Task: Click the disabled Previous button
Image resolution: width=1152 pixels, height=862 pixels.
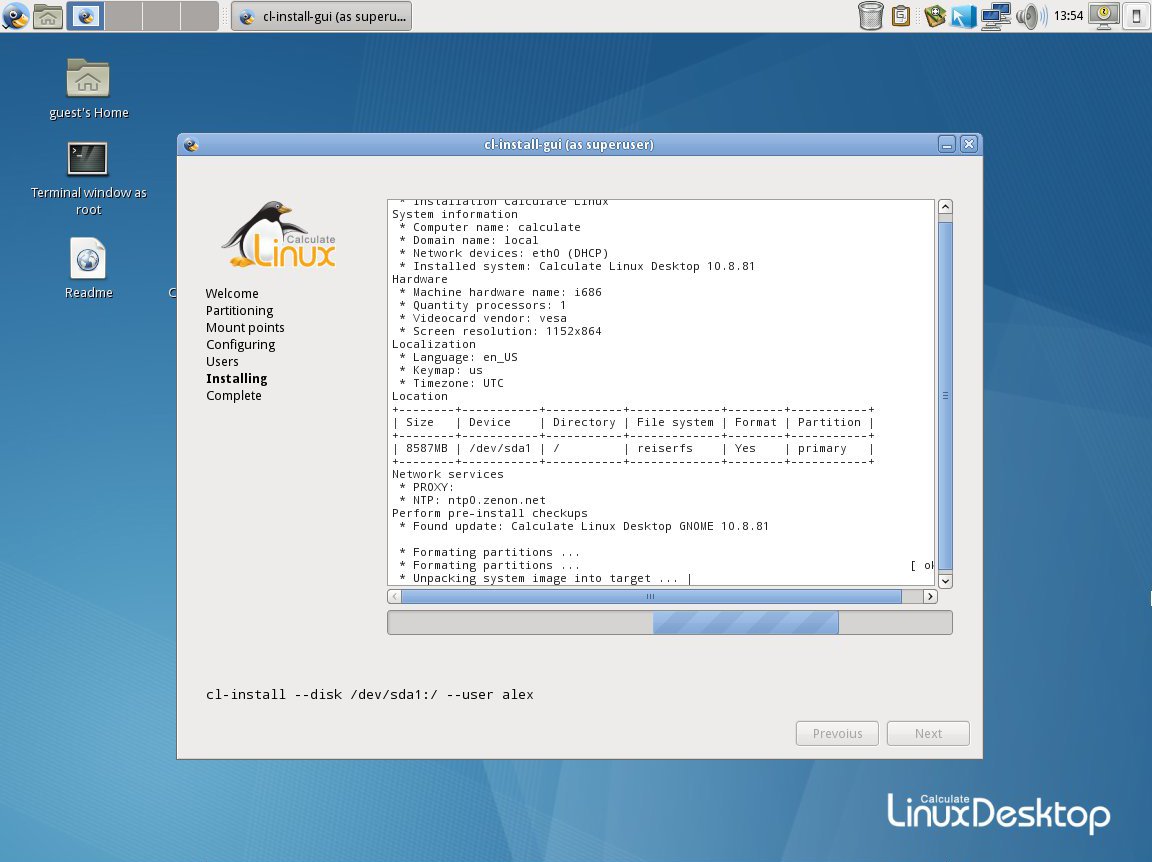Action: click(x=837, y=733)
